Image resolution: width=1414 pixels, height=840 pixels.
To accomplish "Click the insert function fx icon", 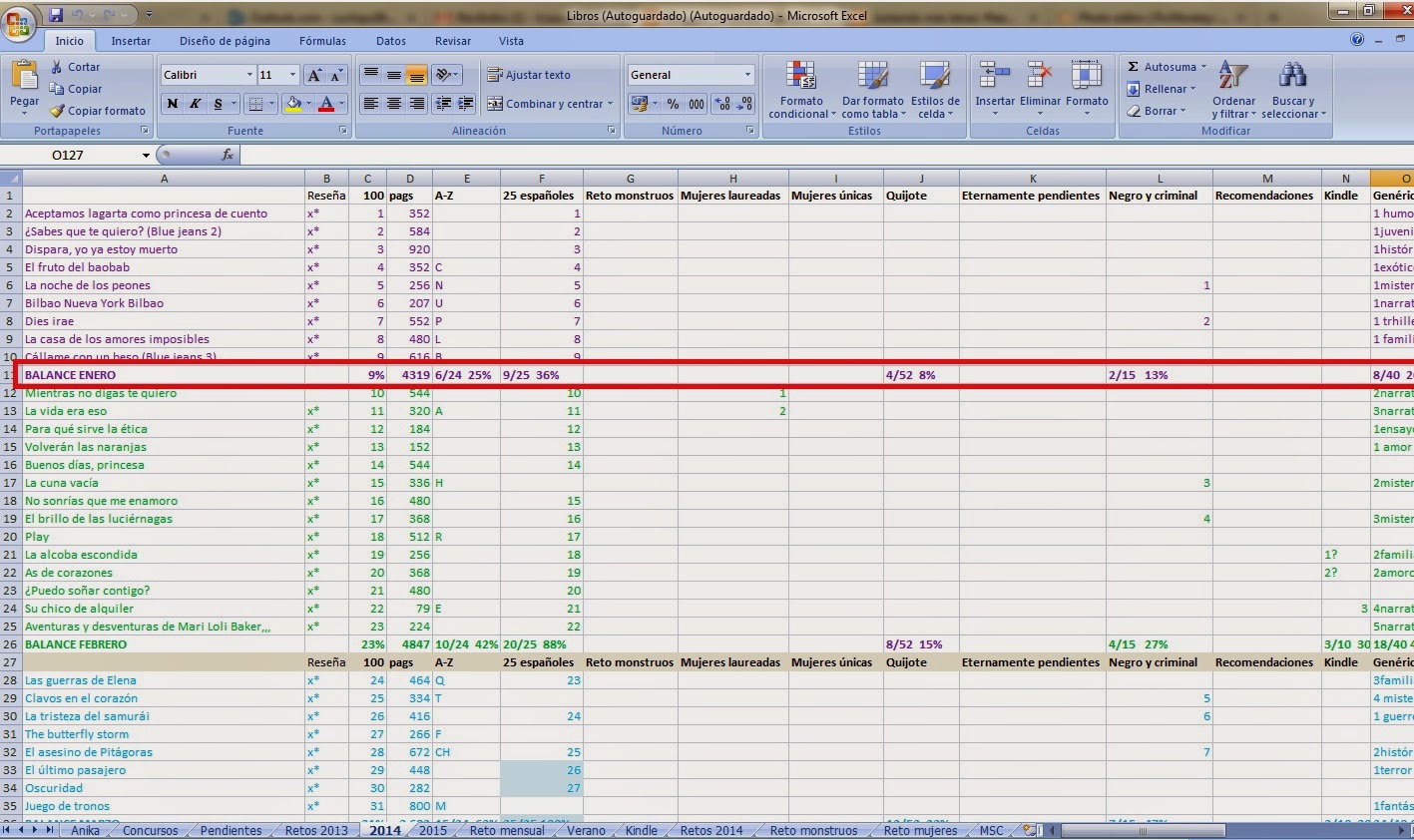I will tap(228, 155).
